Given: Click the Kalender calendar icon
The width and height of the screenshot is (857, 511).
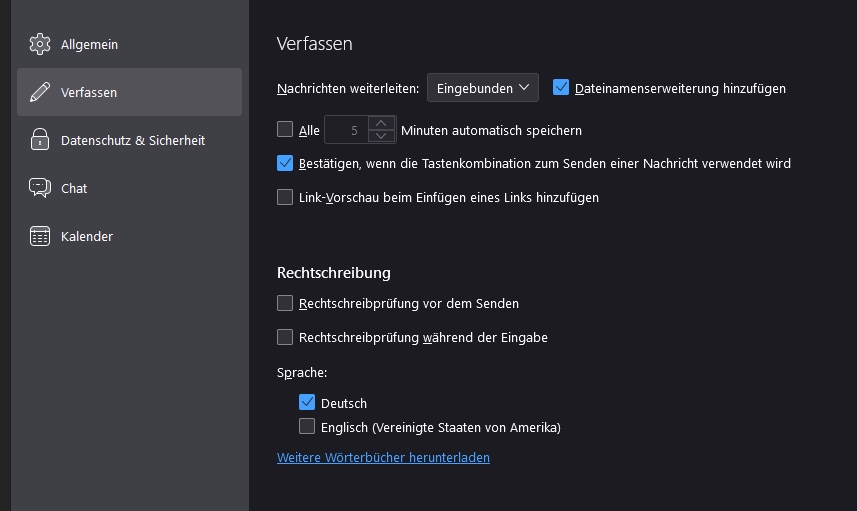Looking at the screenshot, I should [x=40, y=236].
